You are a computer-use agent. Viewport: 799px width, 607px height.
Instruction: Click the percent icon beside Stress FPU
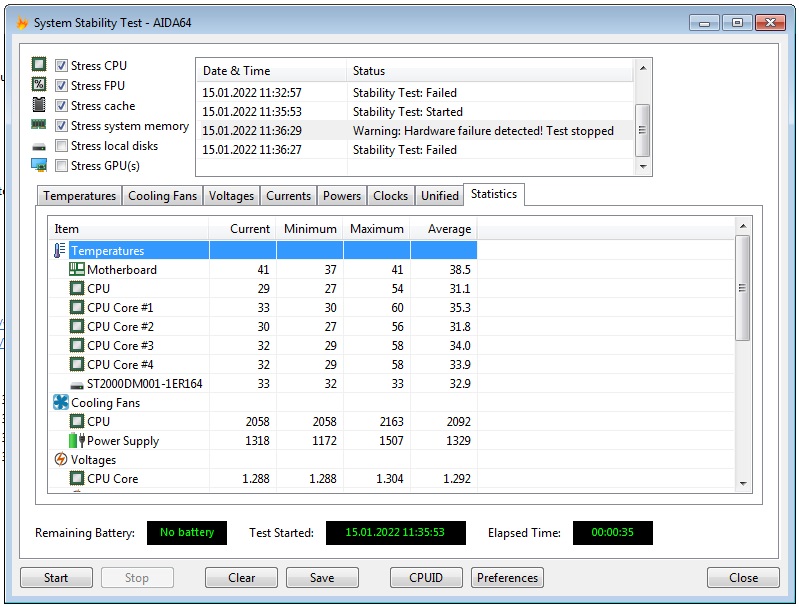click(39, 85)
